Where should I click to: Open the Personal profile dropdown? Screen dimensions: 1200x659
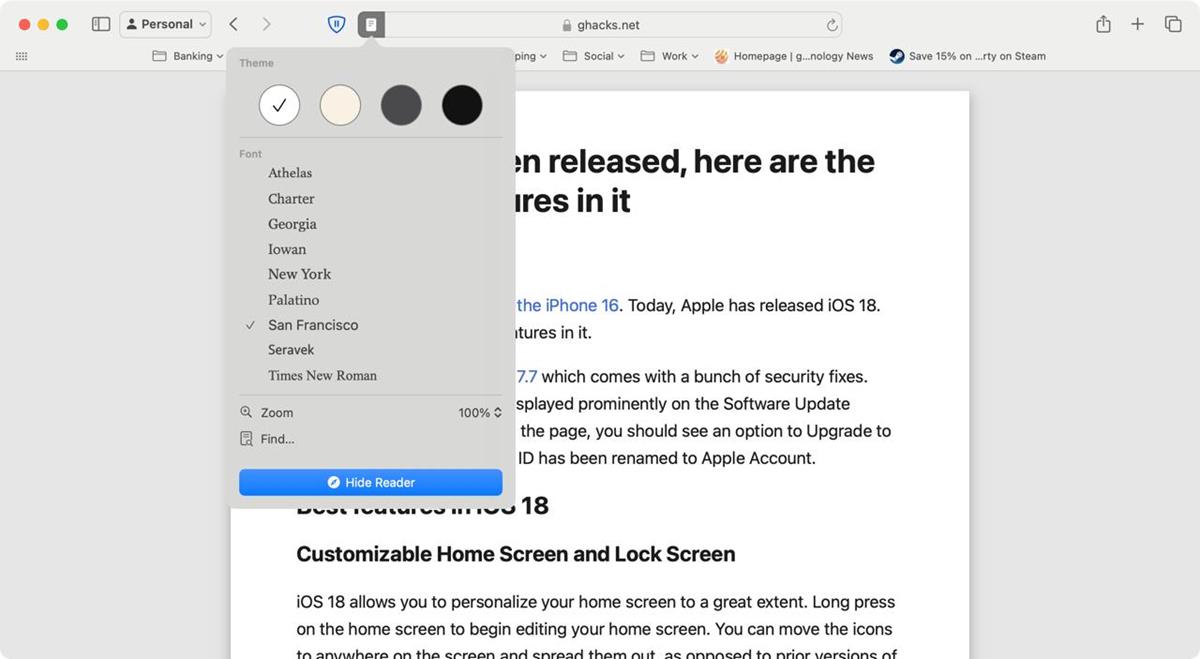coord(165,24)
